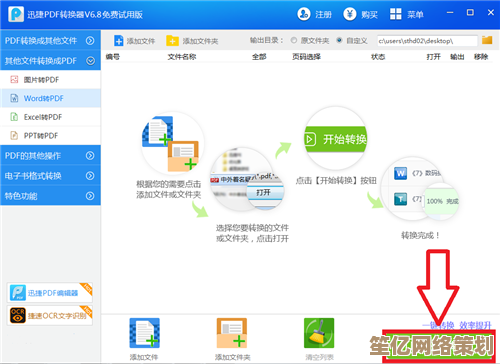Maximize the converter window
Image resolution: width=500 pixels, height=364 pixels.
tap(470, 13)
